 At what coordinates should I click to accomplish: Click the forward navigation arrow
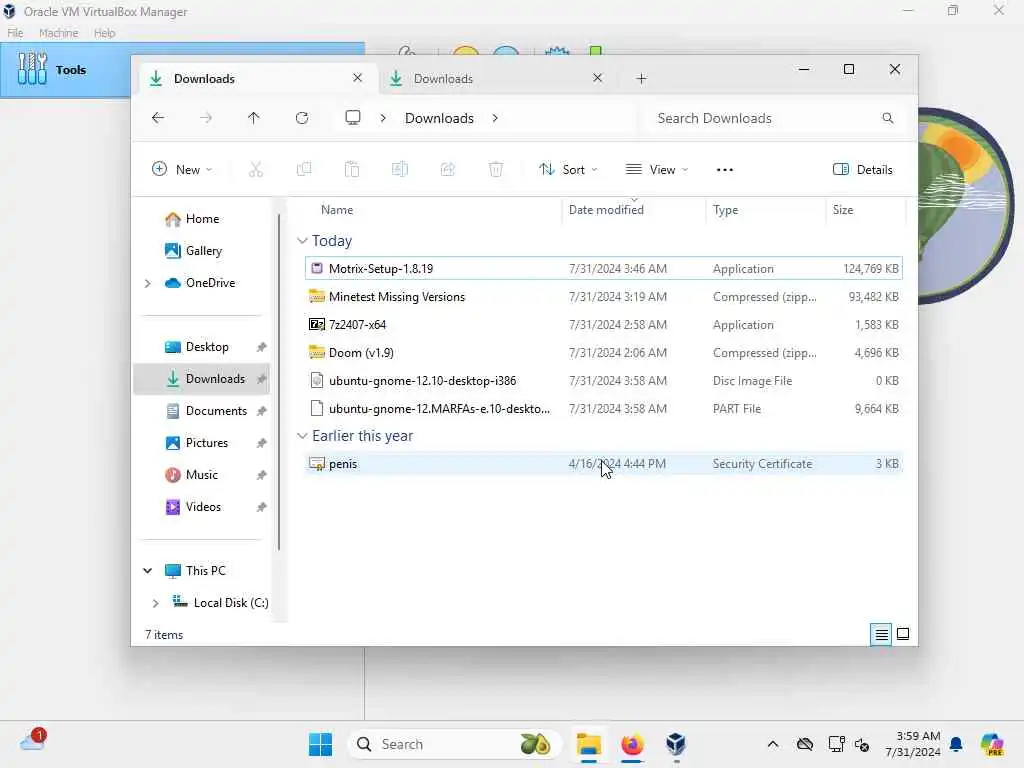pyautogui.click(x=206, y=118)
